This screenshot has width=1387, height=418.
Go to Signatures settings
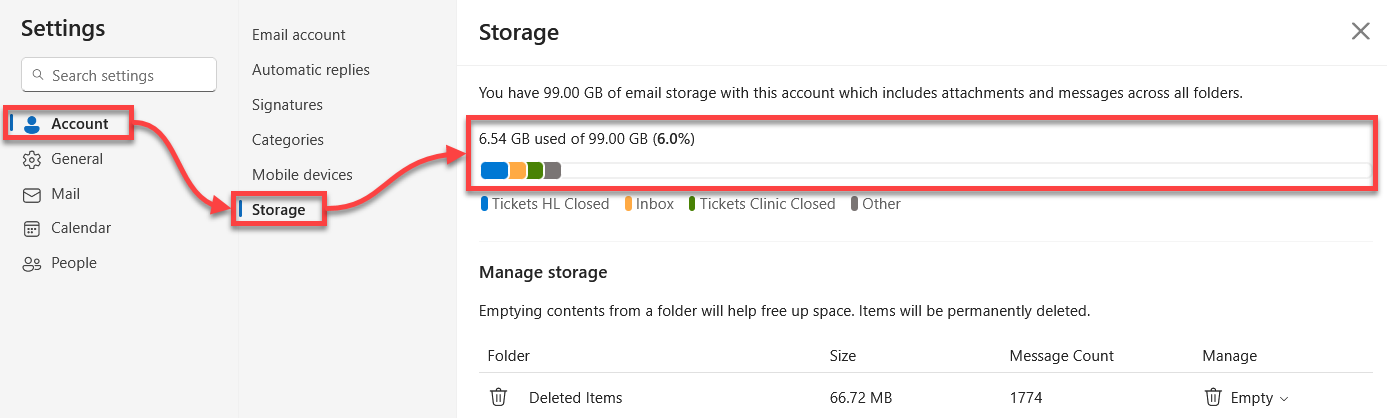287,105
